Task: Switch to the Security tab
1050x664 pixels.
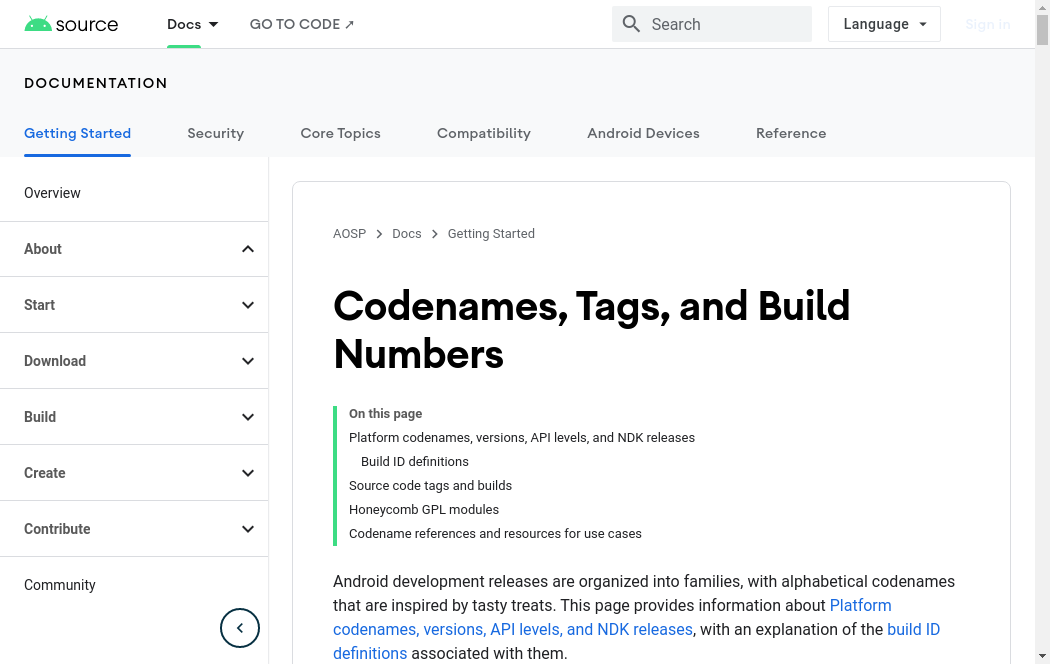Action: click(215, 133)
